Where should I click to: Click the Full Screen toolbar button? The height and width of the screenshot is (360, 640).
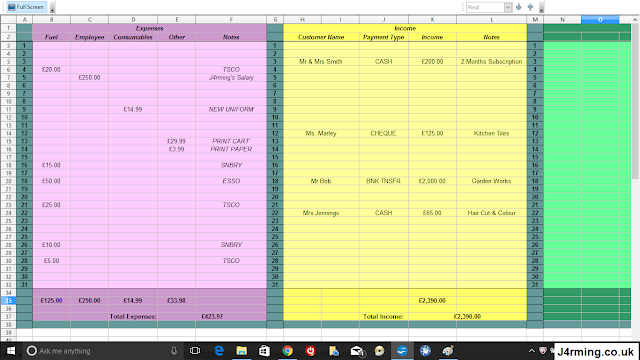pos(27,7)
